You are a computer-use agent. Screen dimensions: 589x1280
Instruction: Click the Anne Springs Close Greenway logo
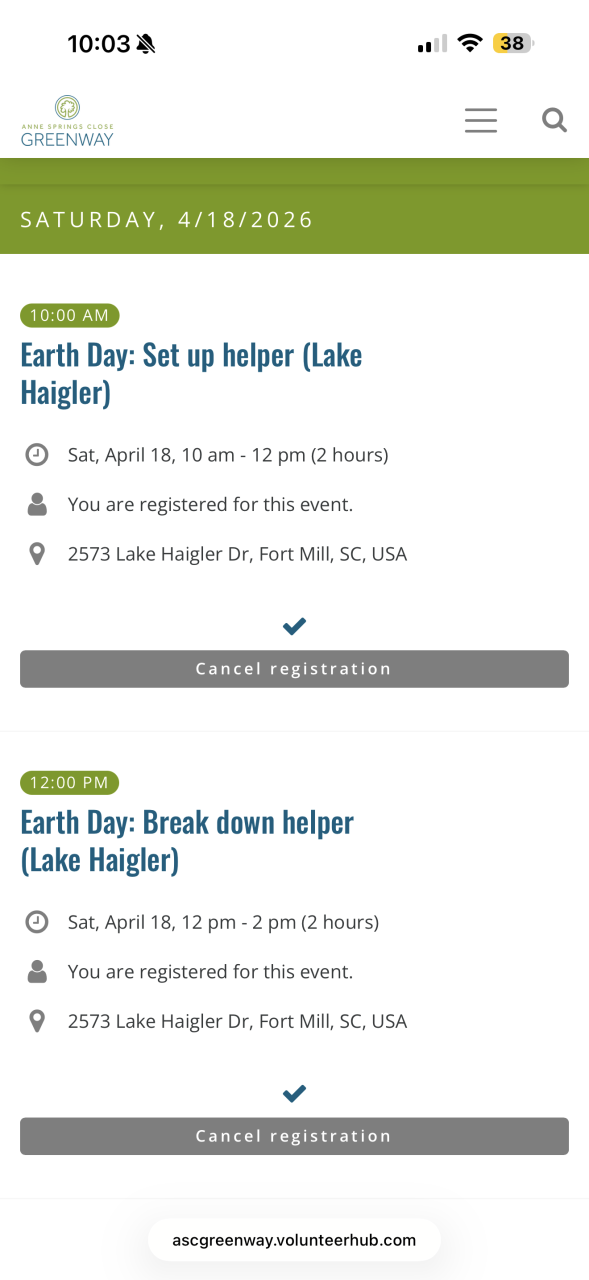68,121
